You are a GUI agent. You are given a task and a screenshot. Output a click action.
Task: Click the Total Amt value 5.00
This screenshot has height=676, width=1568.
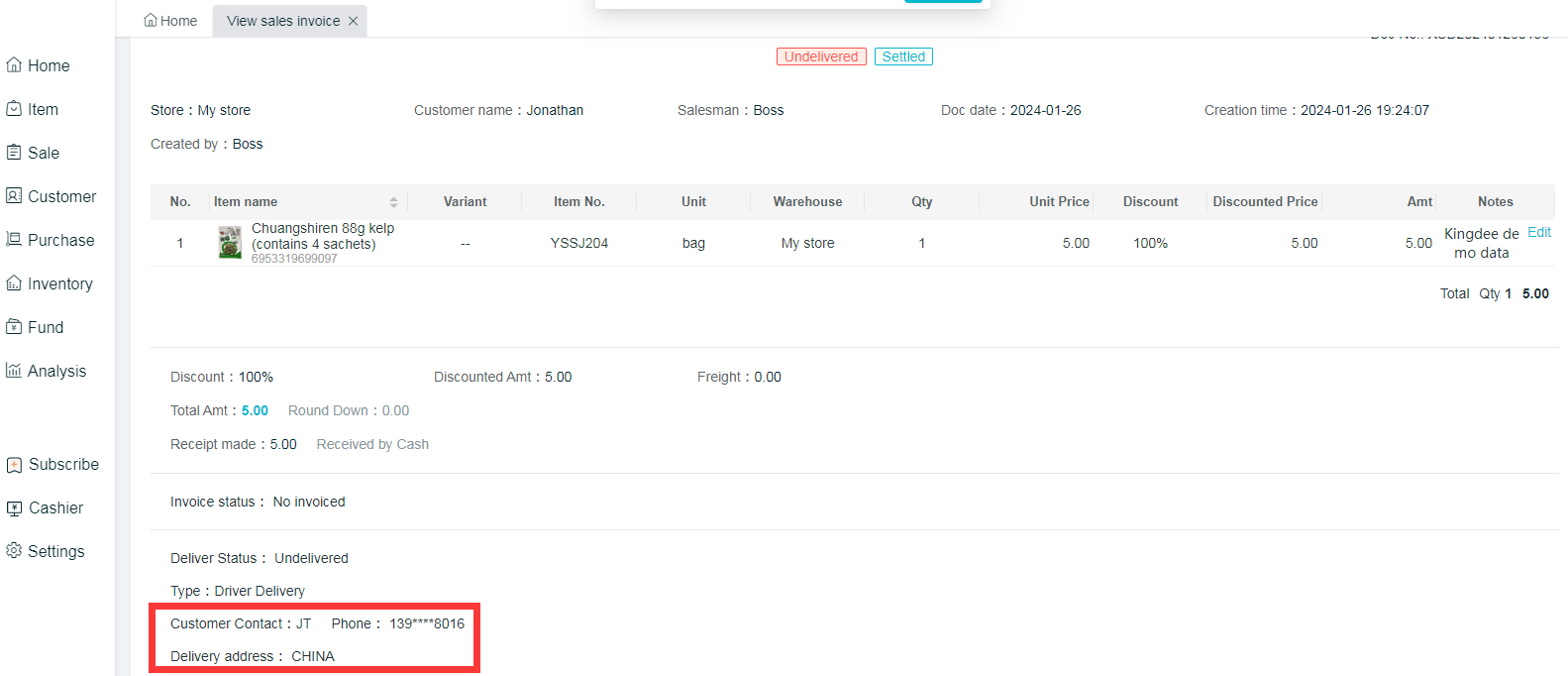click(255, 410)
